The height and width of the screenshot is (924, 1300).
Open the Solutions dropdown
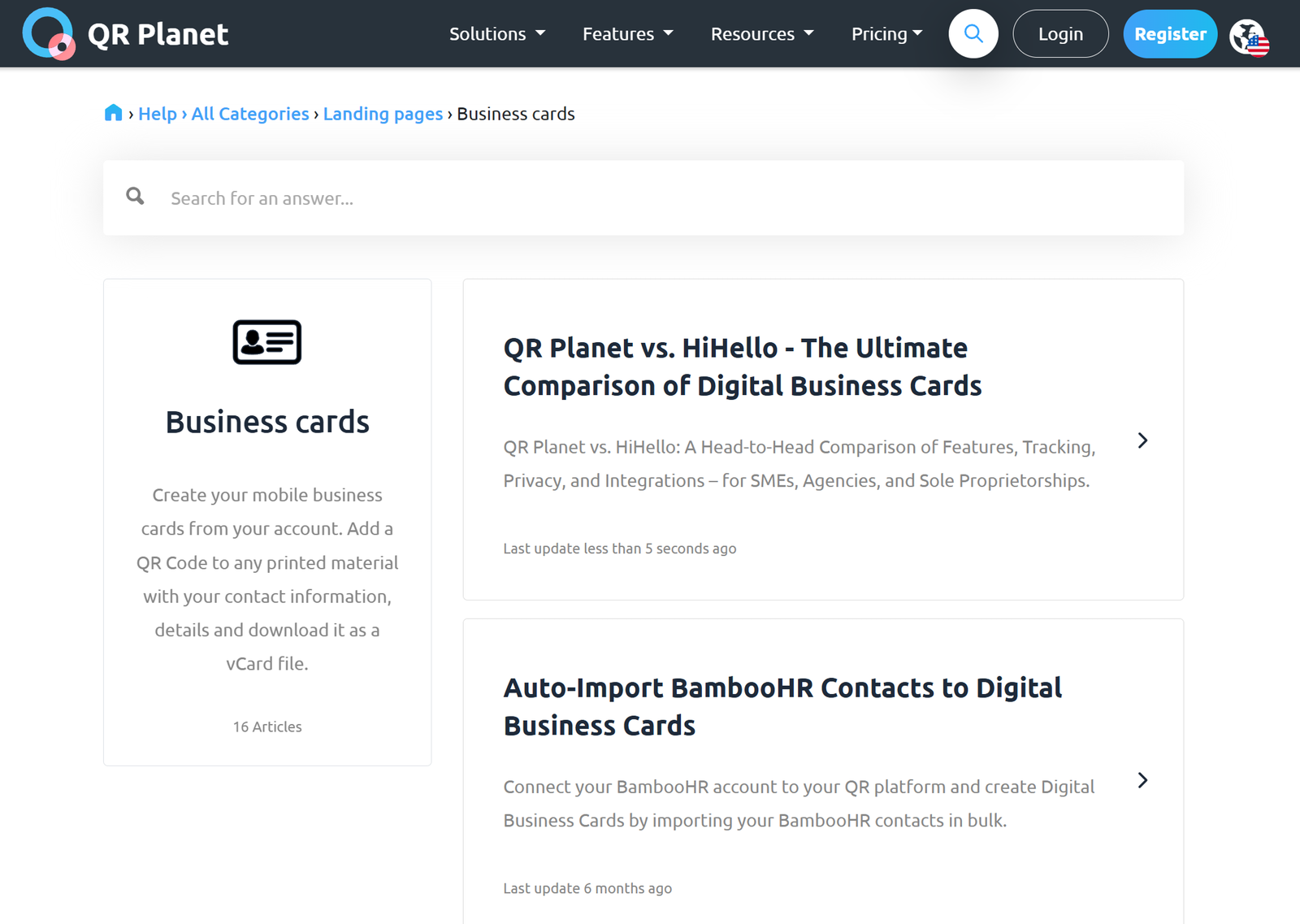coord(497,33)
